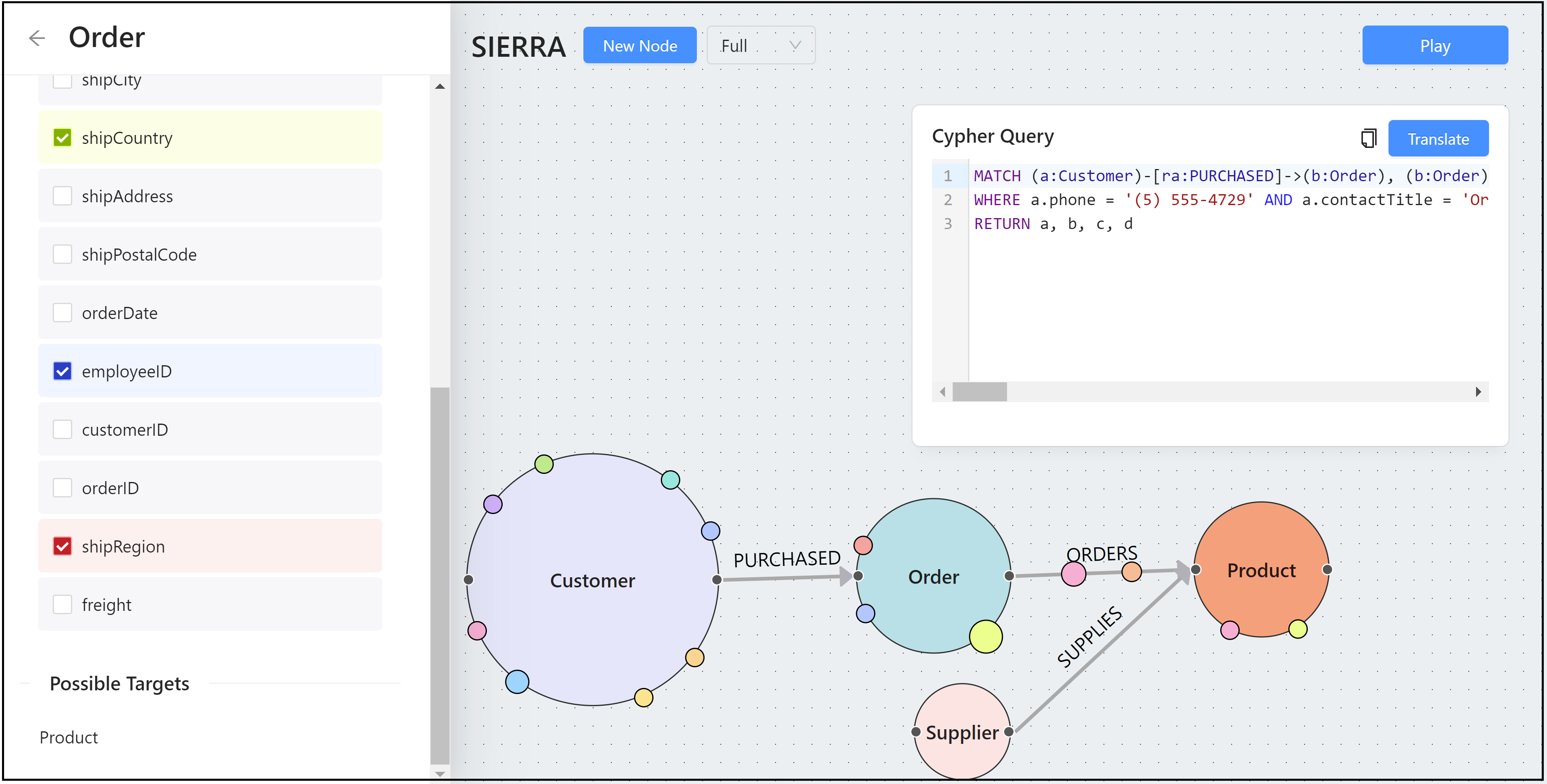Check the orderID checkbox
The height and width of the screenshot is (784, 1547).
point(62,487)
